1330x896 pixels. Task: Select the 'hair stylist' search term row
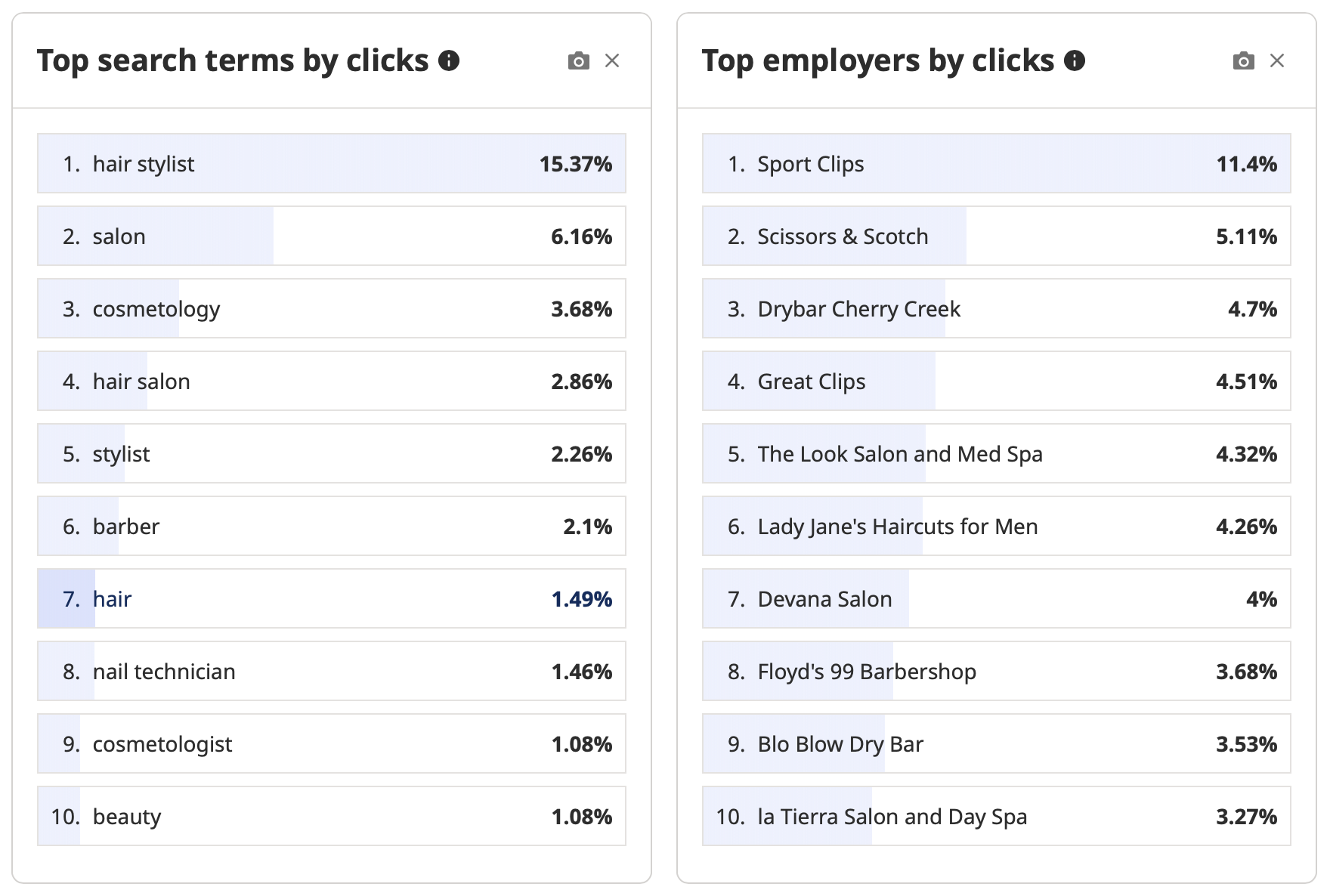(x=332, y=163)
